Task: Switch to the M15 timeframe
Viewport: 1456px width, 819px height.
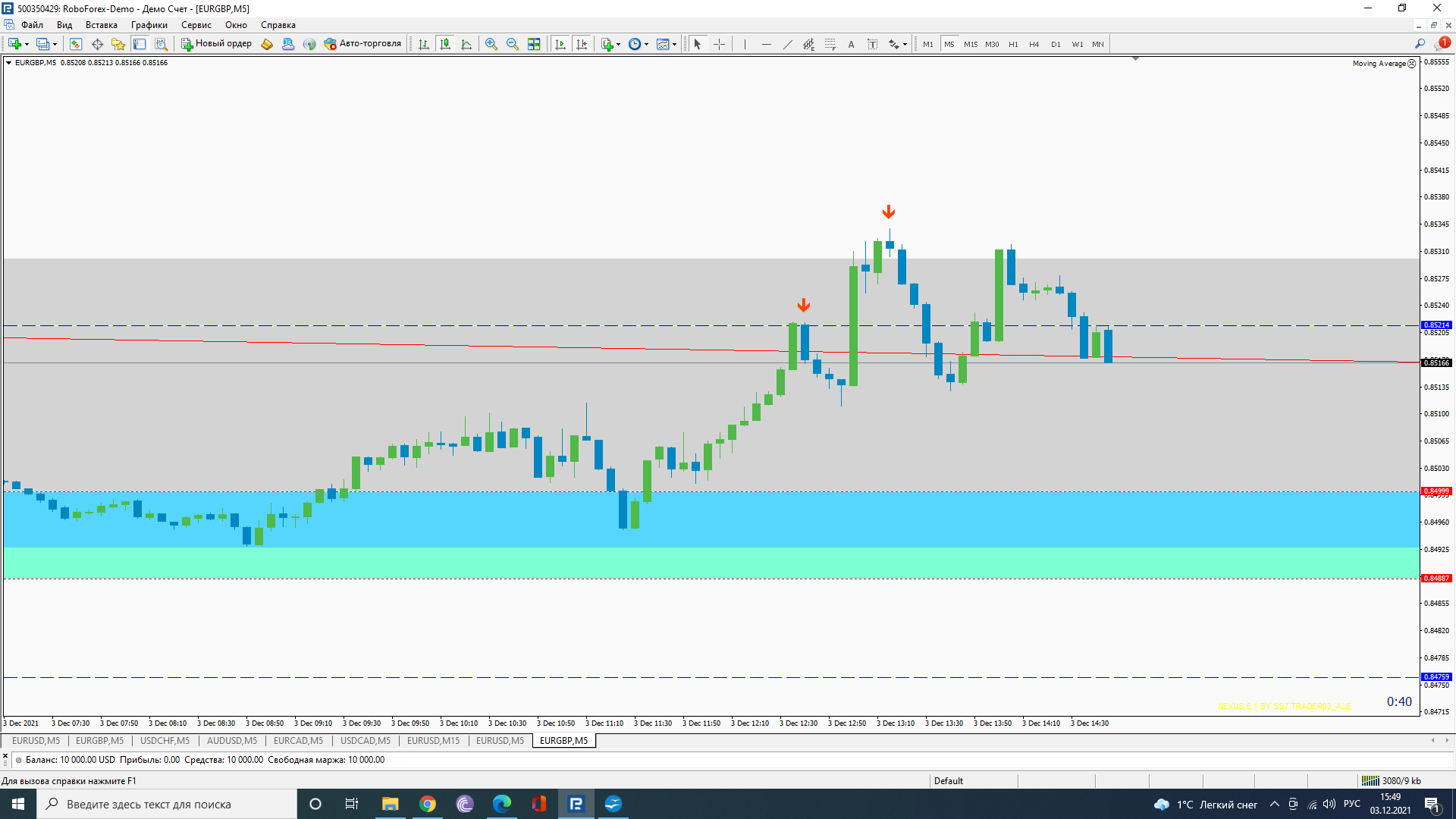Action: (971, 44)
